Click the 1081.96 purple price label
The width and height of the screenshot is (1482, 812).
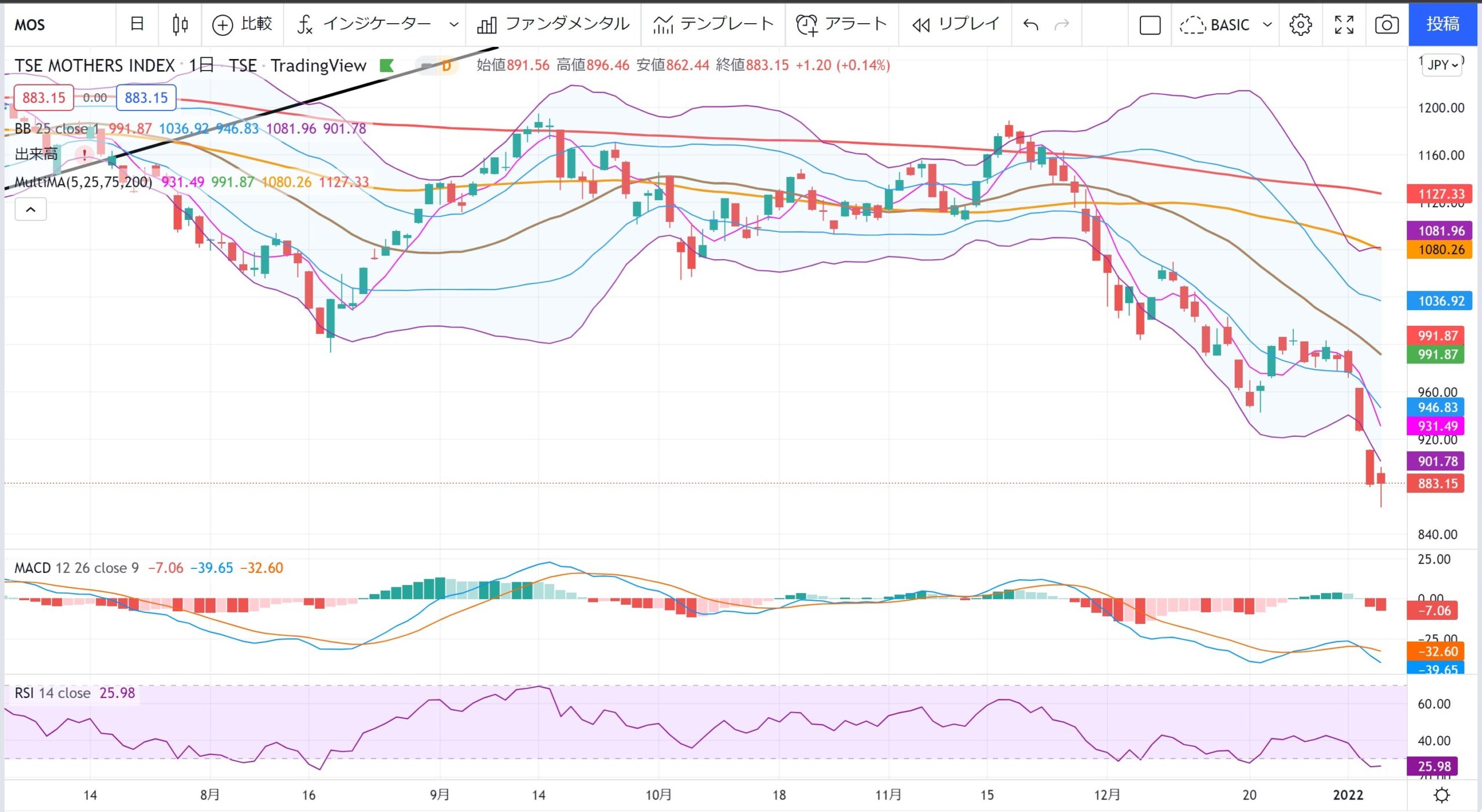pyautogui.click(x=1440, y=231)
